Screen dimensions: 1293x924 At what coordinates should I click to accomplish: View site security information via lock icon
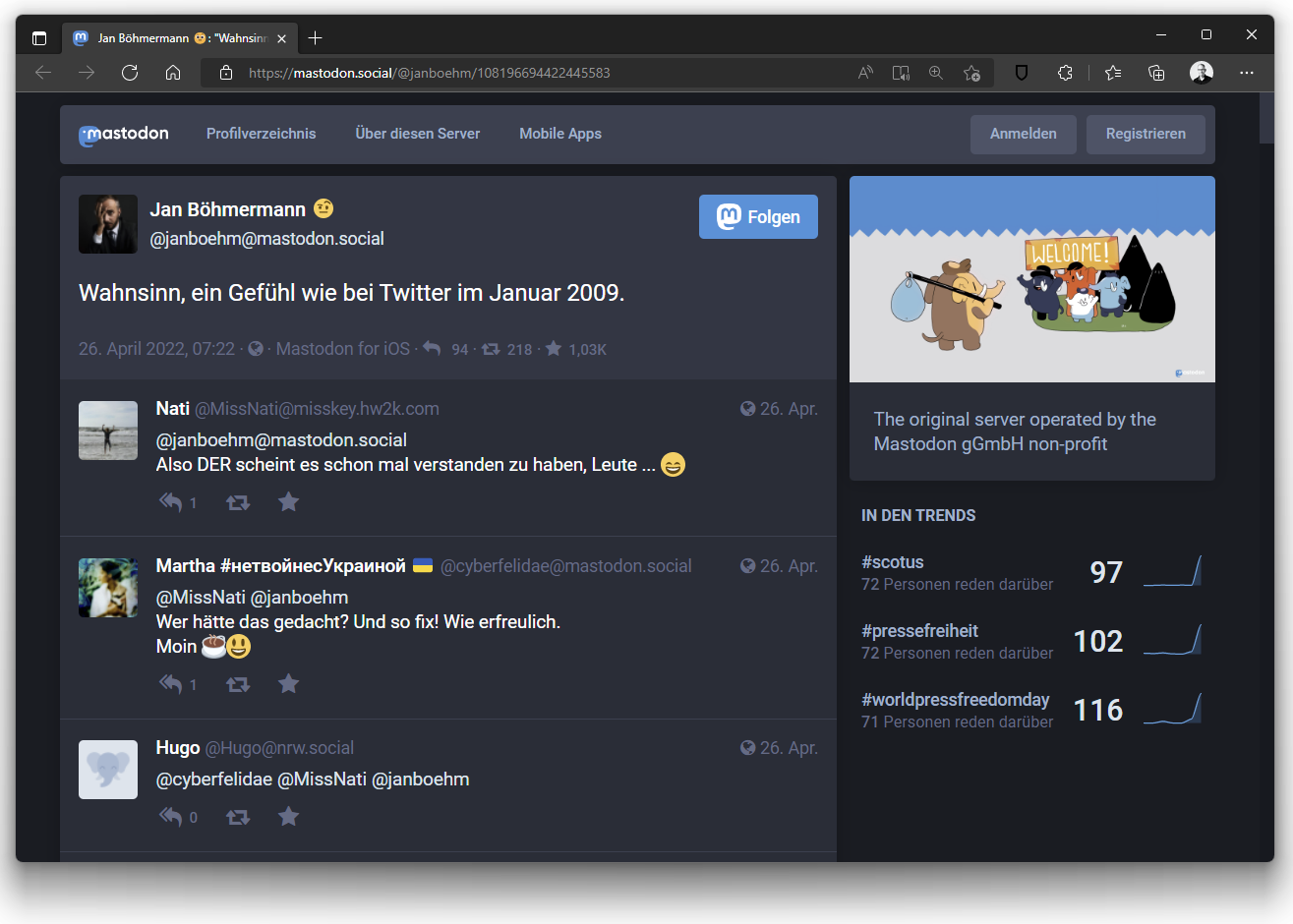pos(226,73)
